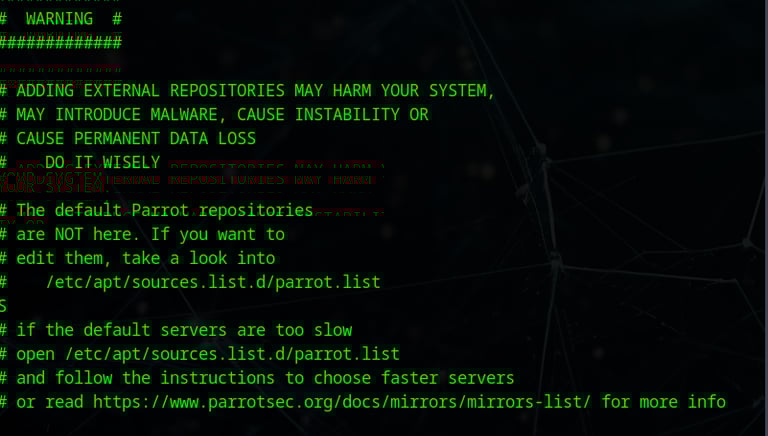The width and height of the screenshot is (768, 436).
Task: Click the WARNING header text
Action: pos(61,19)
